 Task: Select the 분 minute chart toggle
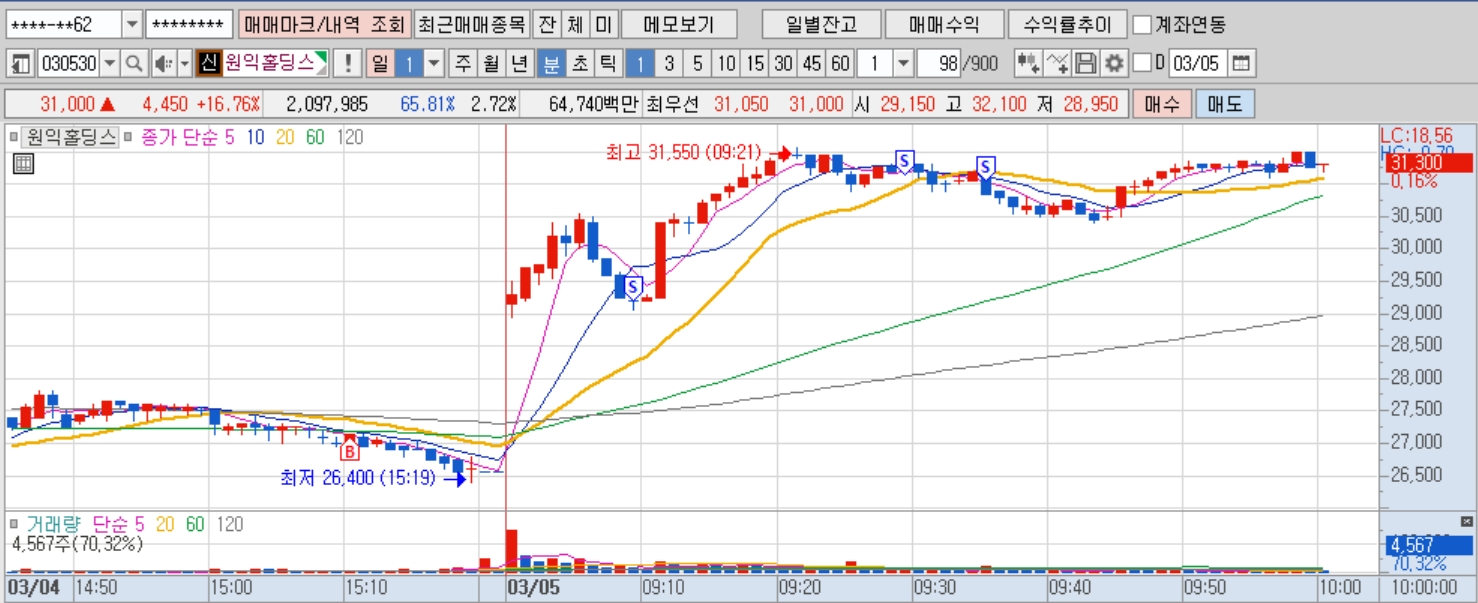[x=550, y=64]
